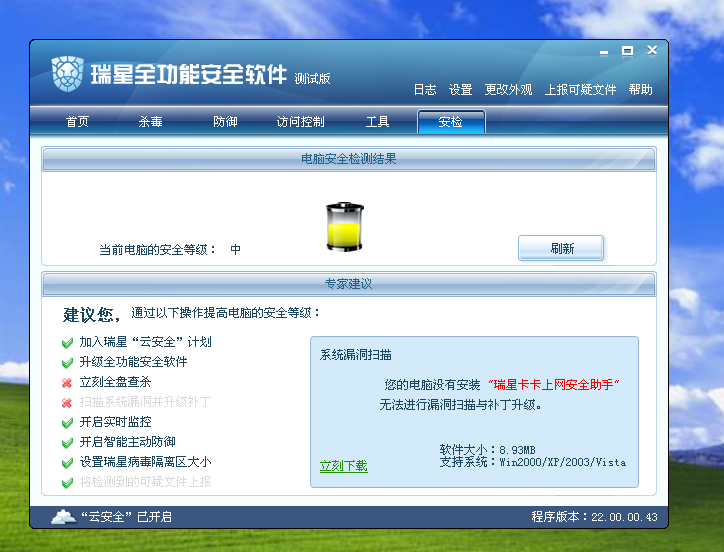Image resolution: width=724 pixels, height=552 pixels.
Task: Select 将检测到的可疑文件上报 suggestion
Action: 145,482
